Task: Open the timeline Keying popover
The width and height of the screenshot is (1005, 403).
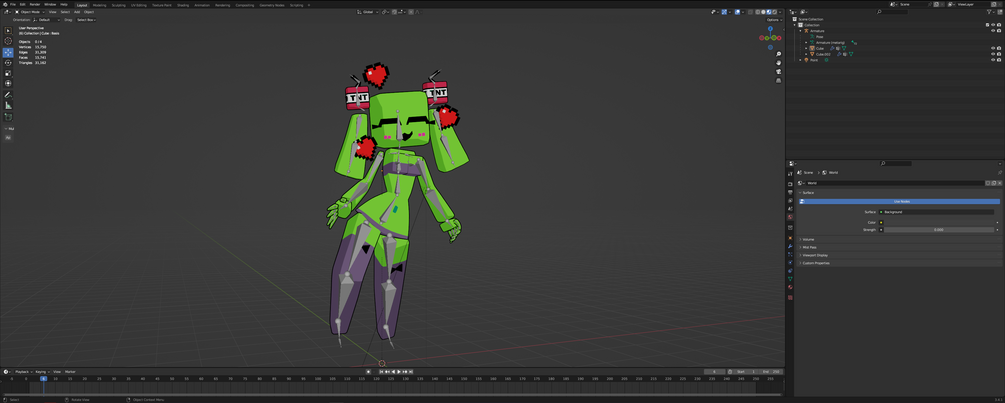Action: click(42, 372)
